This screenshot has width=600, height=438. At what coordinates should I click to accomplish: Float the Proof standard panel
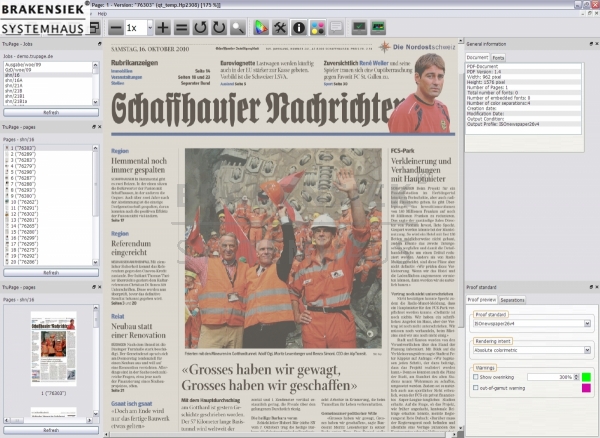pos(591,287)
